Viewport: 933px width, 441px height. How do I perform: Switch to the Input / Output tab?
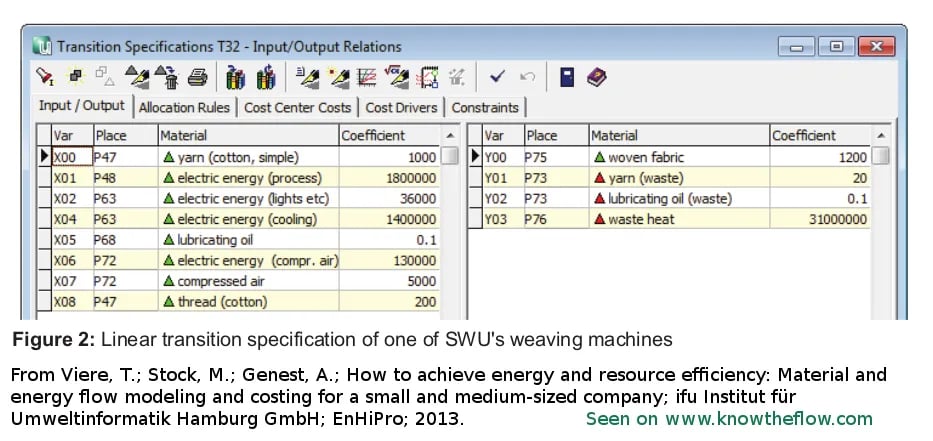(82, 106)
